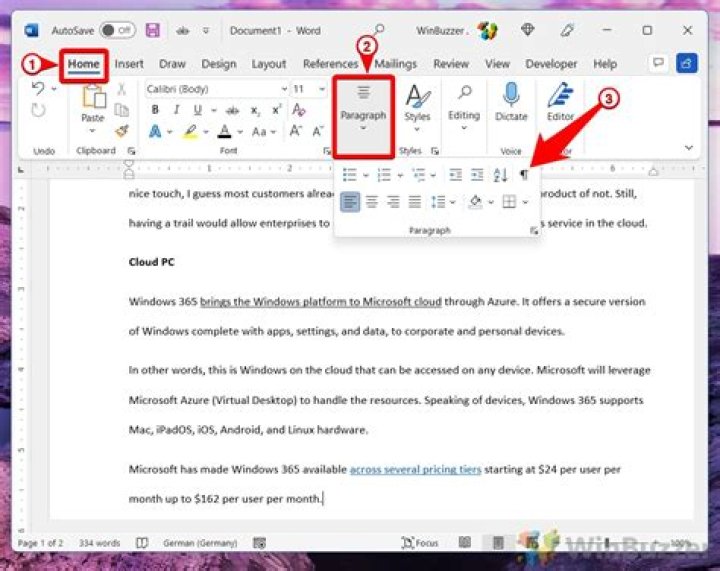Viewport: 720px width, 571px height.
Task: Open the Customize Quick Access Toolbar arrow
Action: point(206,31)
